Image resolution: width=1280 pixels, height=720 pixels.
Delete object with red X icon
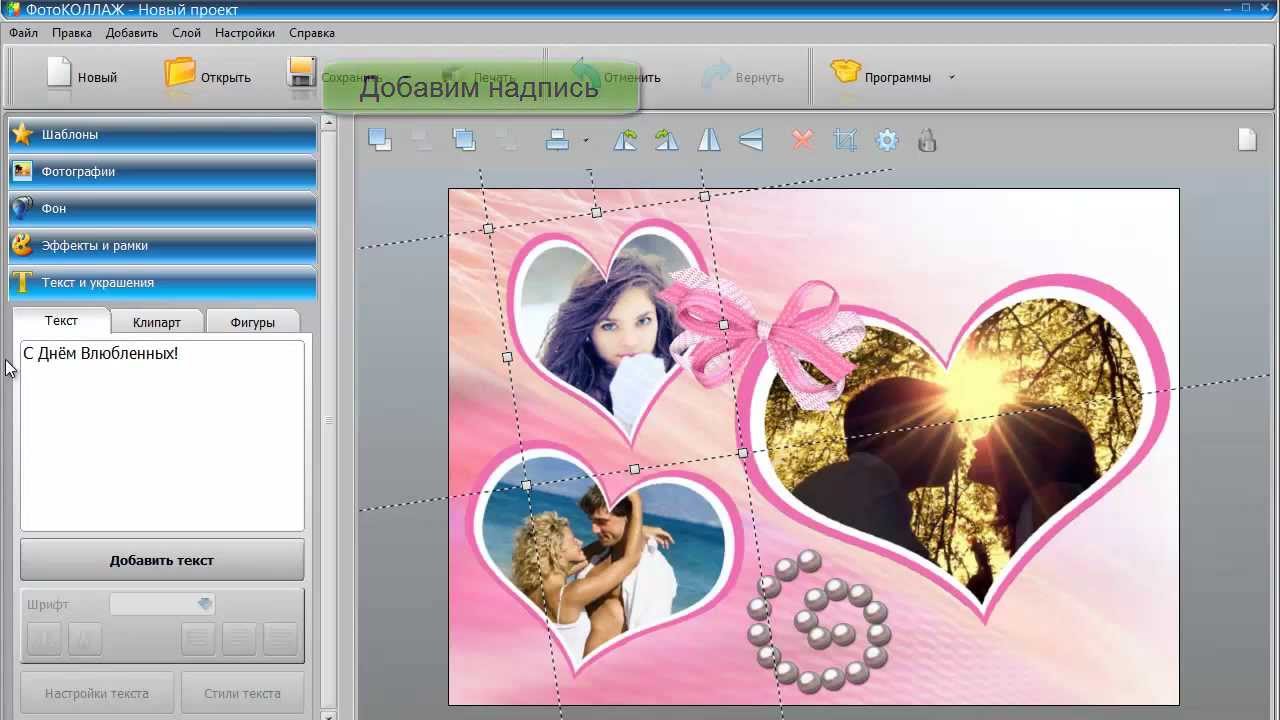802,140
